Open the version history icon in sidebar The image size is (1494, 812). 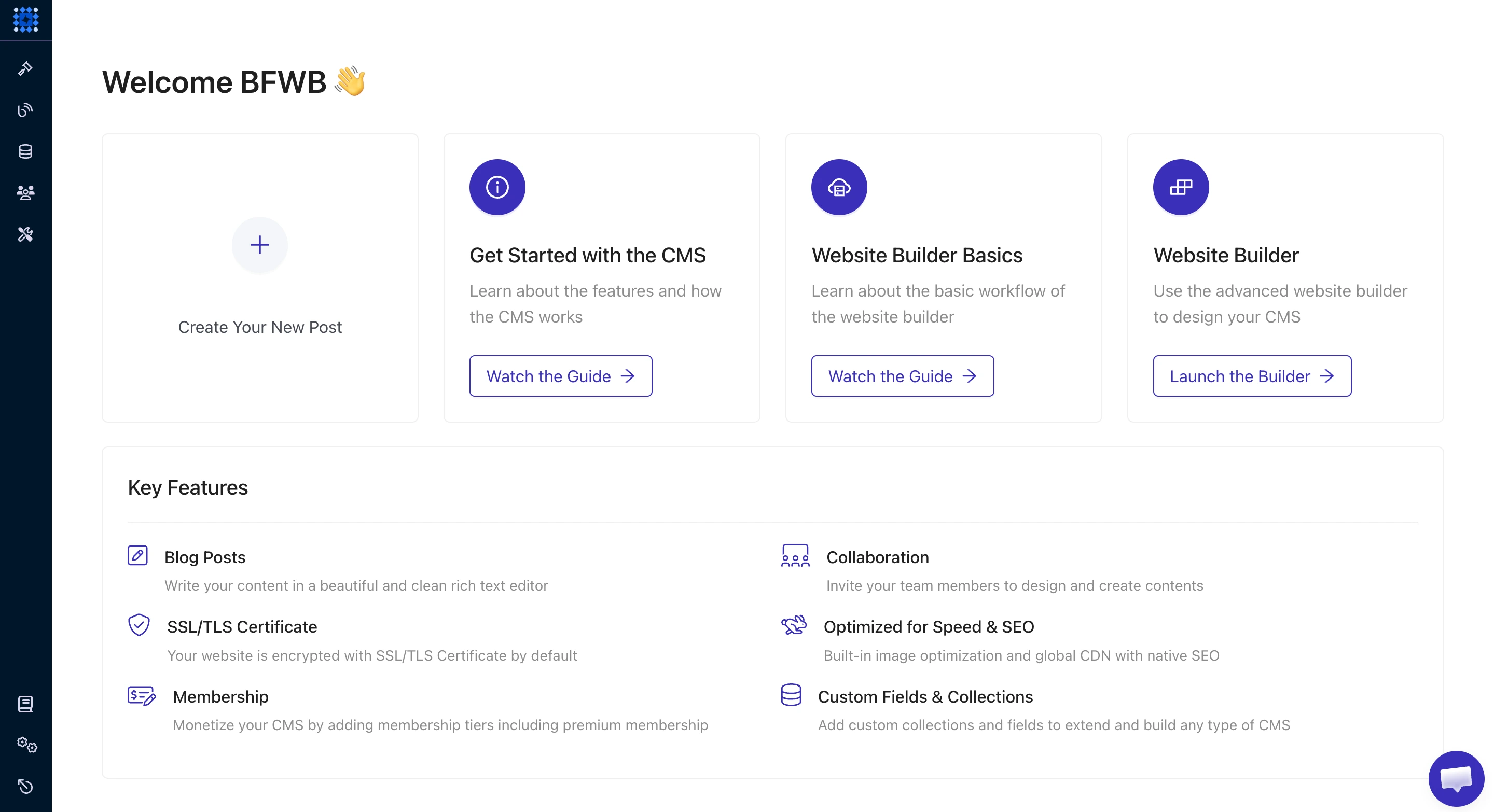[x=25, y=787]
